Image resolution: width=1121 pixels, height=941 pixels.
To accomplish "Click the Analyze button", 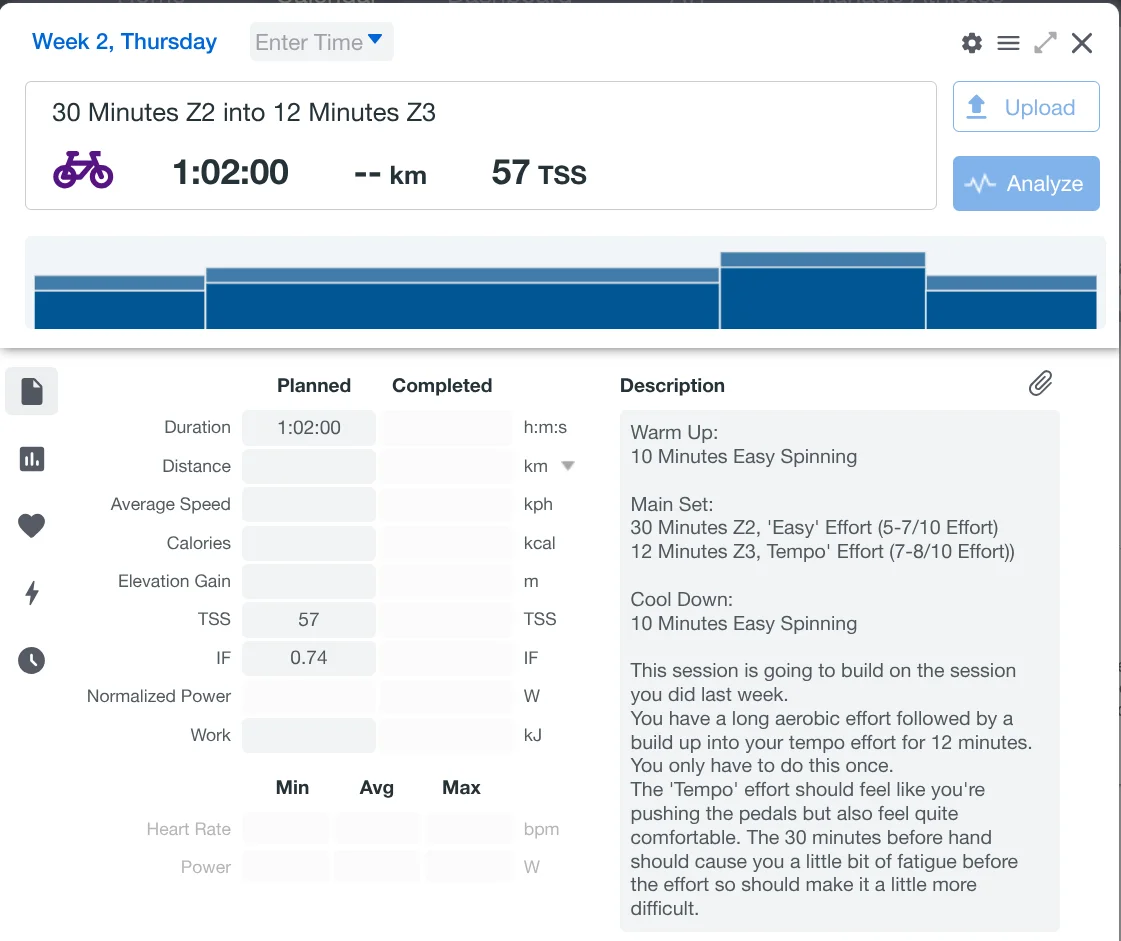I will pos(1026,184).
